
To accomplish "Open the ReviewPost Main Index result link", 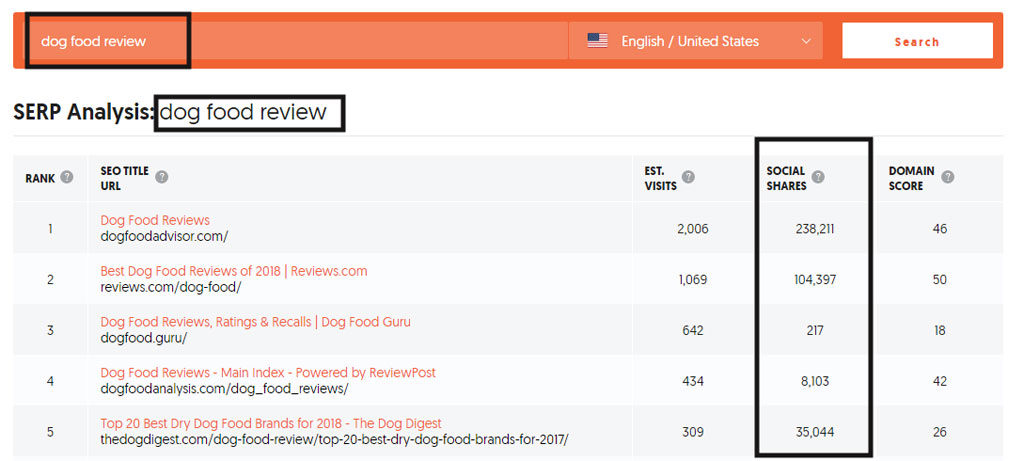I will click(268, 373).
